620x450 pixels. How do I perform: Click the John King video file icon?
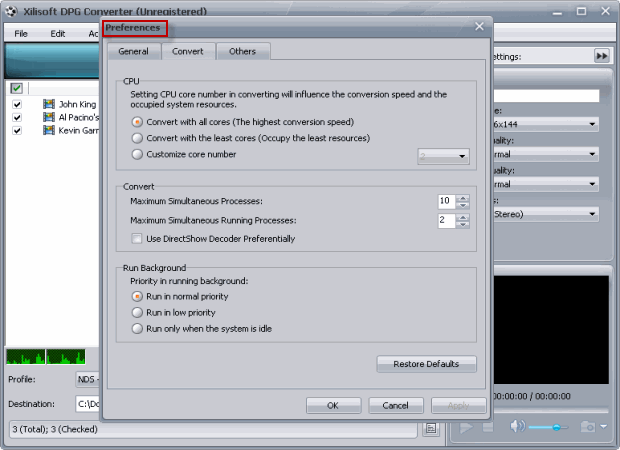(49, 104)
